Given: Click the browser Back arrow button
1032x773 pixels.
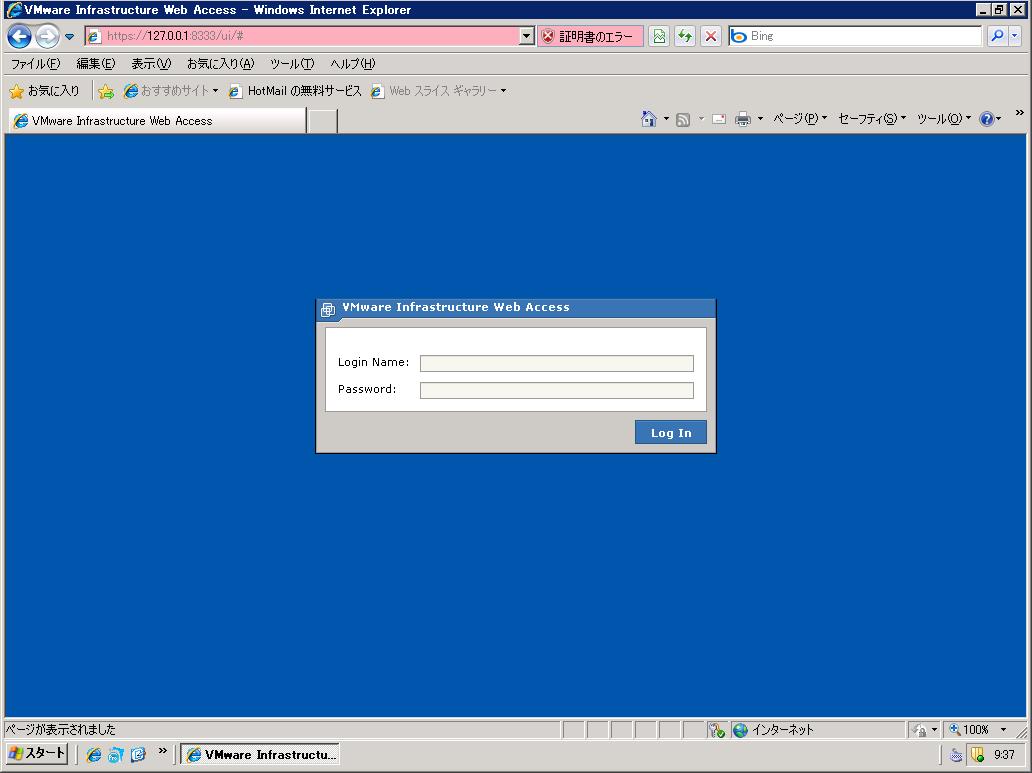Looking at the screenshot, I should [x=19, y=36].
